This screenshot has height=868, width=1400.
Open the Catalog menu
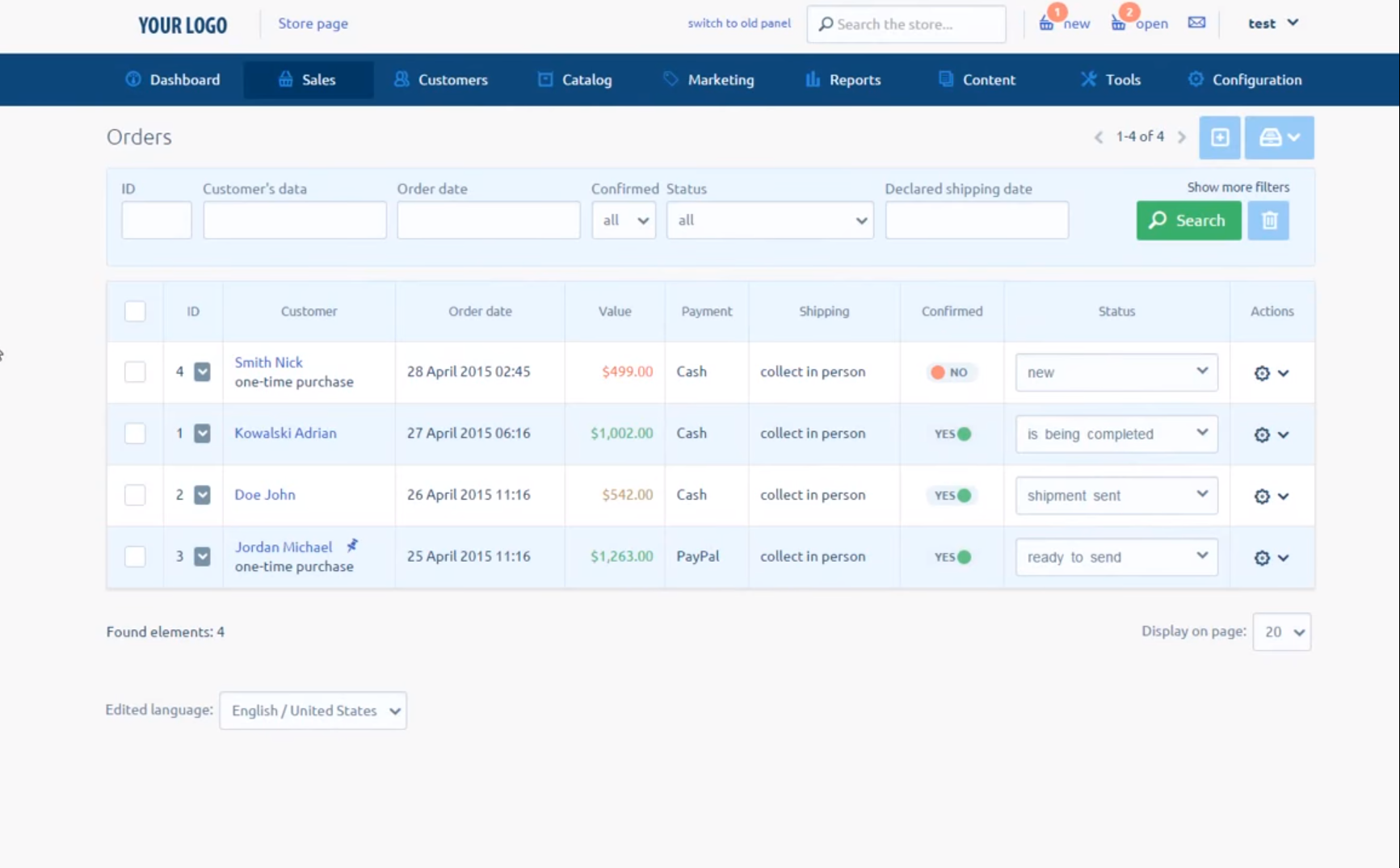[575, 80]
